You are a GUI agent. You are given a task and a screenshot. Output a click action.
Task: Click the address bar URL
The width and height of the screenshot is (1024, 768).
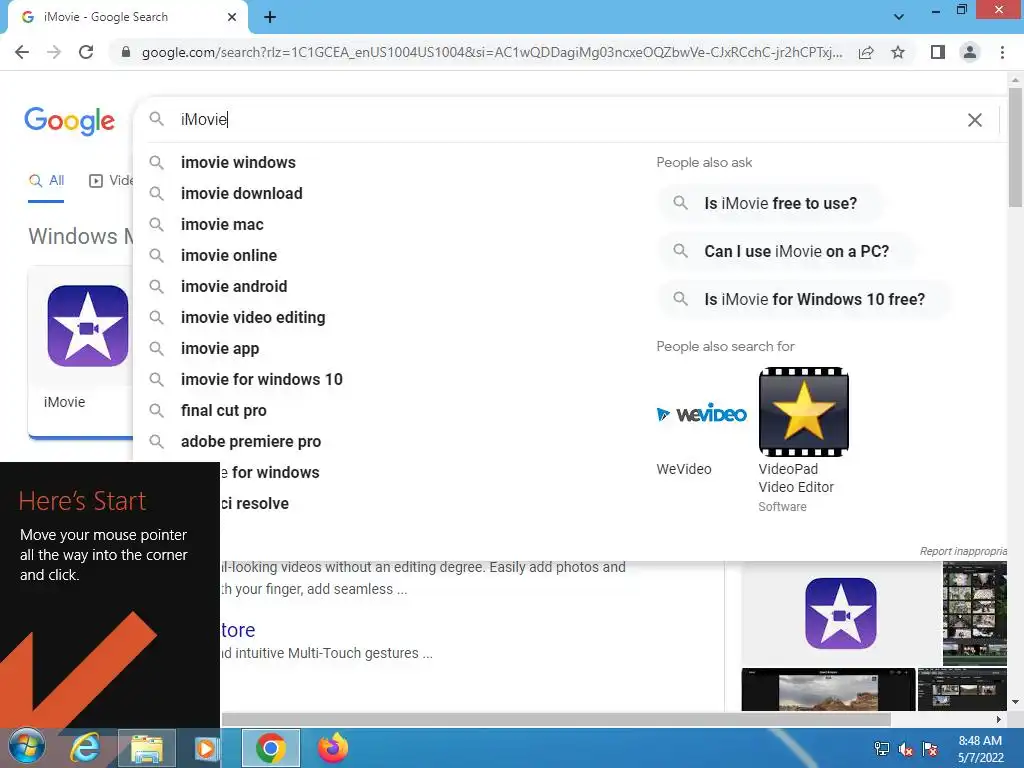(x=491, y=52)
